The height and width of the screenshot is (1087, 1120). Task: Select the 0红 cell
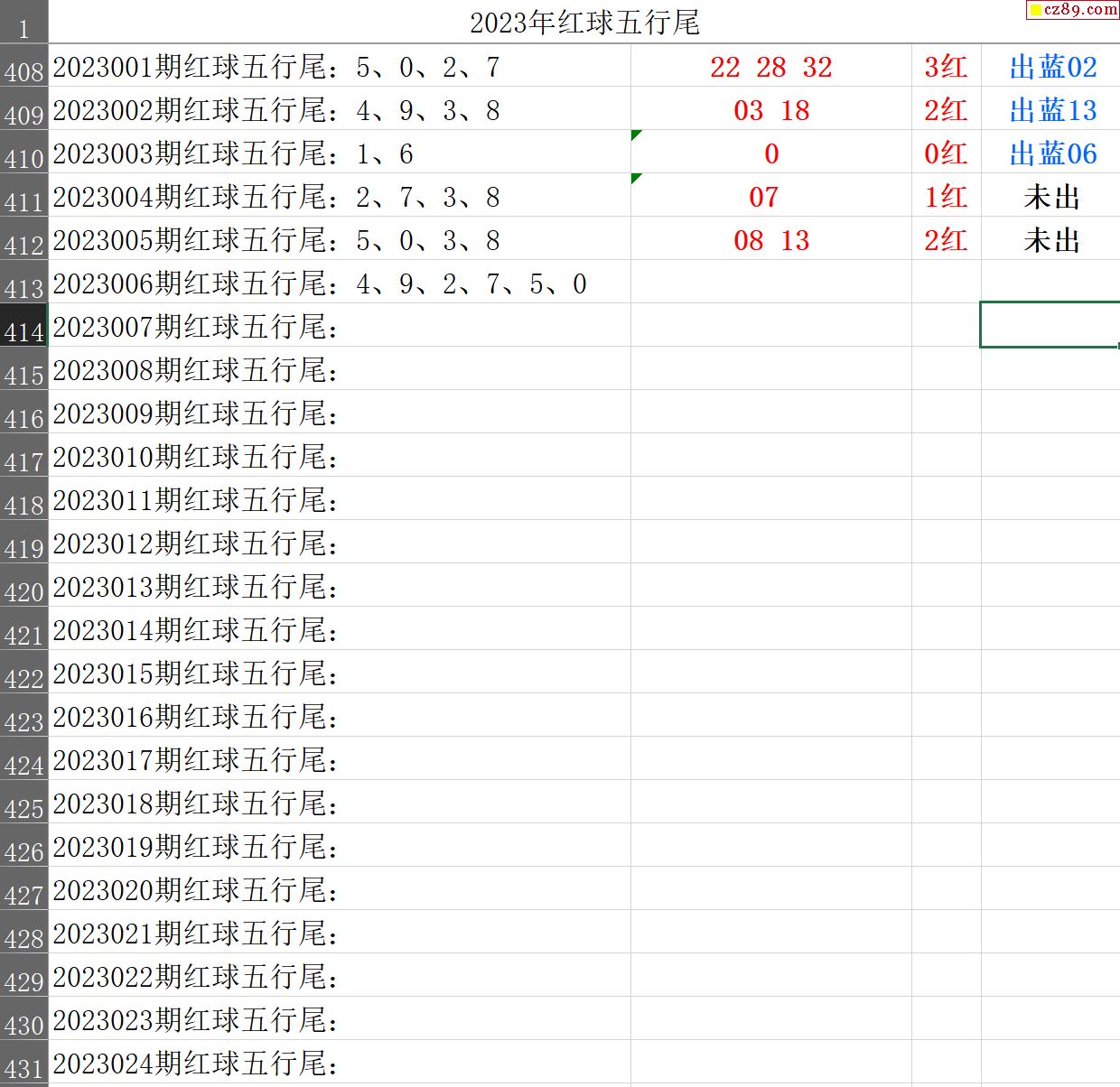tap(946, 153)
